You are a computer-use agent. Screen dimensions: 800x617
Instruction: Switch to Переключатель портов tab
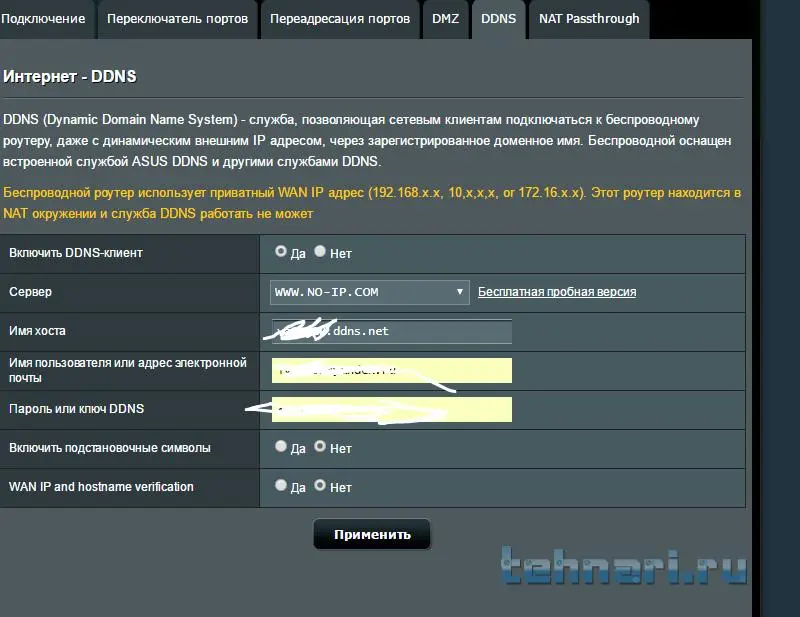pyautogui.click(x=178, y=19)
